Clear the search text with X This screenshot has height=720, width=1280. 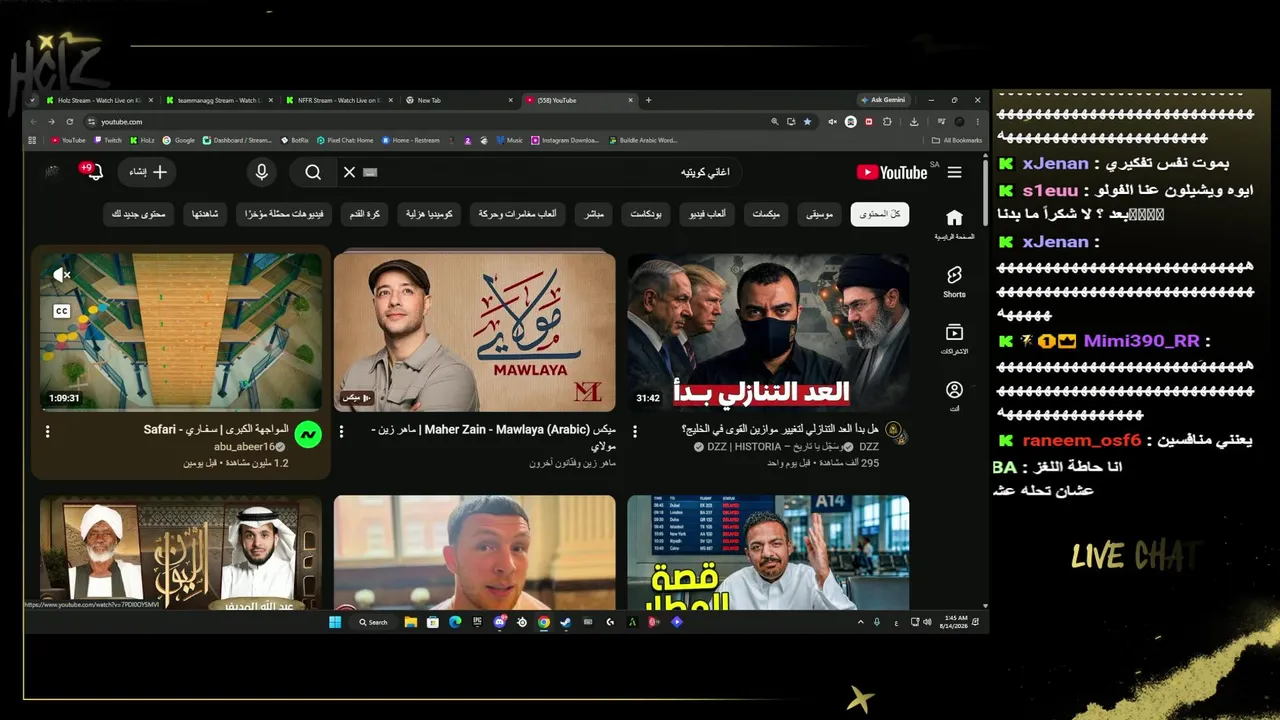click(x=349, y=172)
